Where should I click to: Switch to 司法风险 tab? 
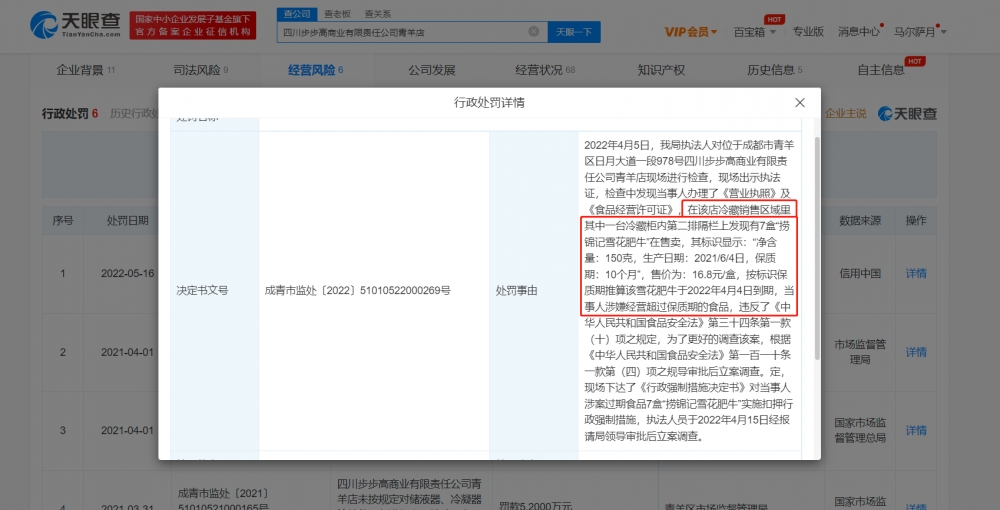(x=200, y=70)
